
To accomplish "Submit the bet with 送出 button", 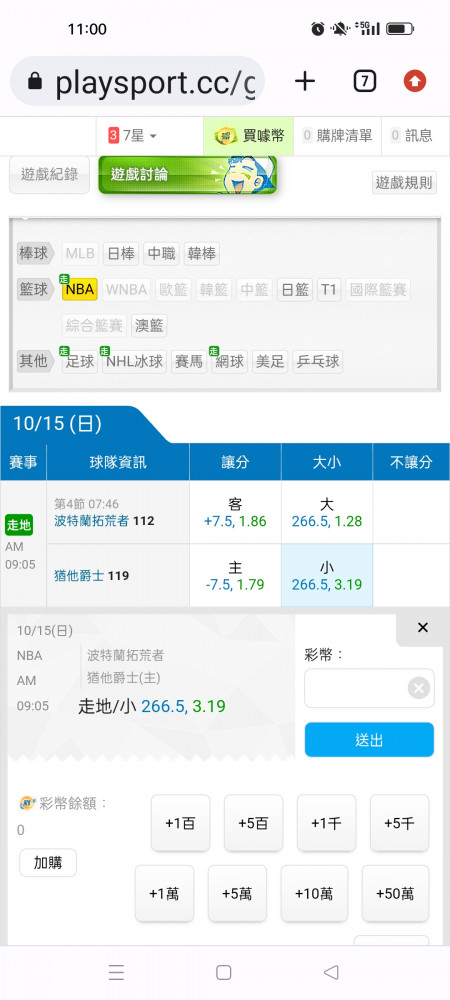I will tap(369, 740).
